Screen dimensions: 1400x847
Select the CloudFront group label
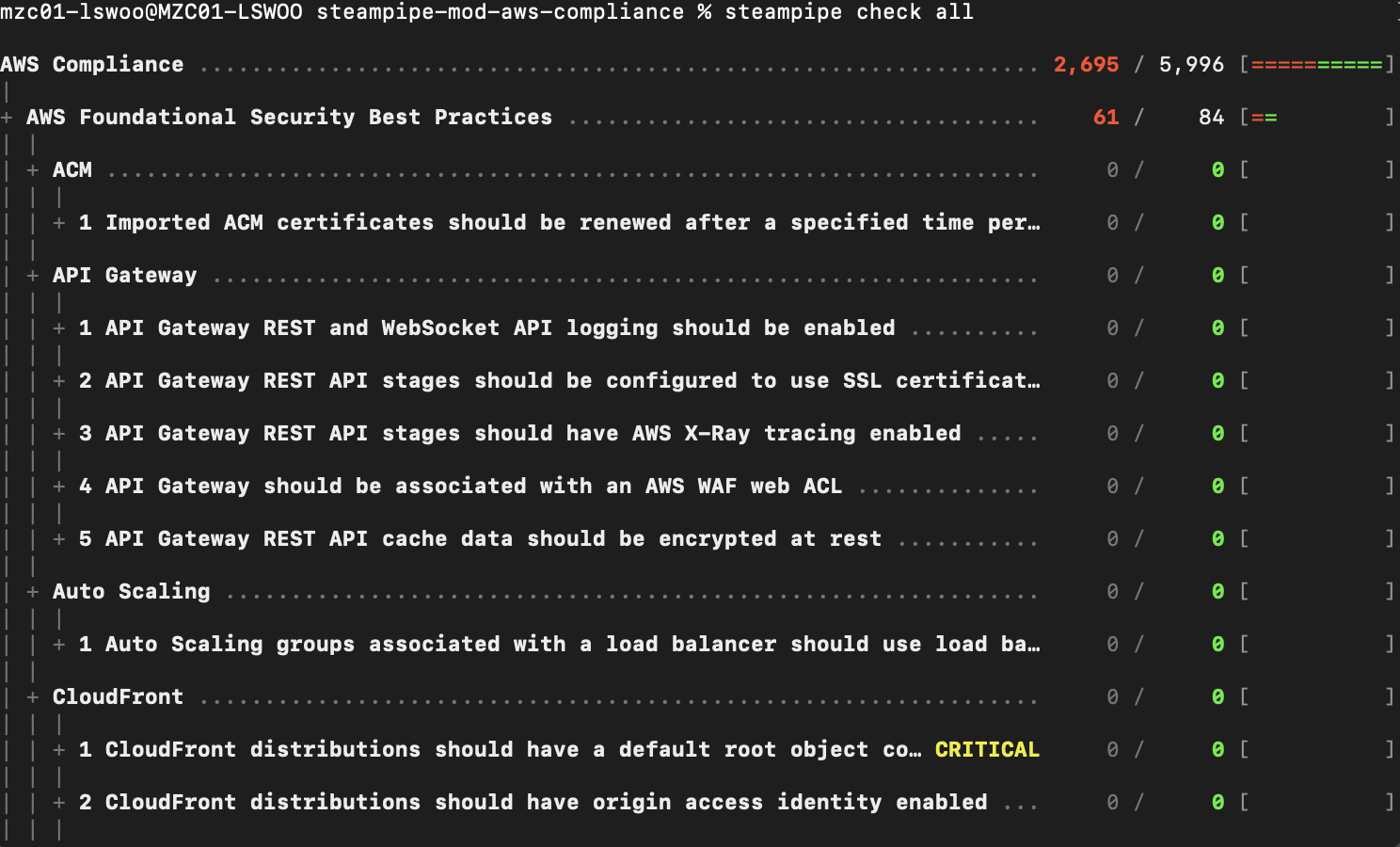[119, 697]
